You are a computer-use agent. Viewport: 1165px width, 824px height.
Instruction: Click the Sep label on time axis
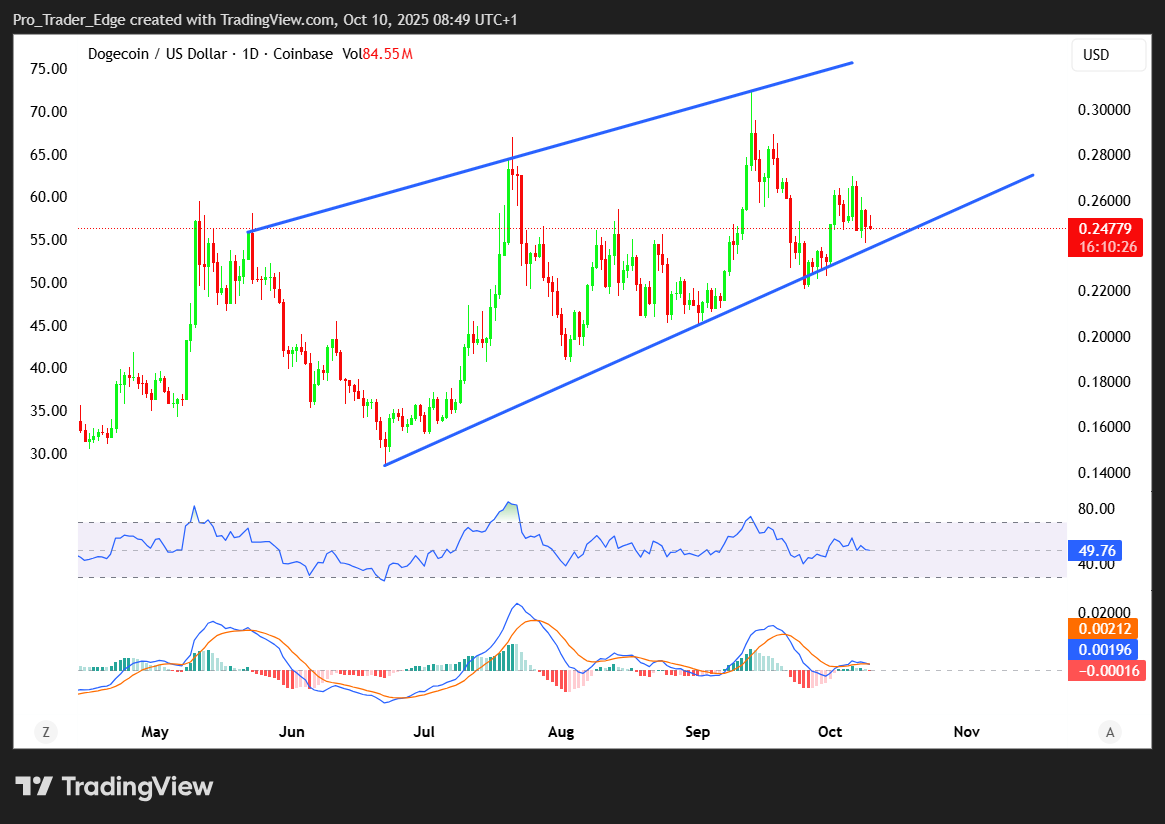coord(697,732)
